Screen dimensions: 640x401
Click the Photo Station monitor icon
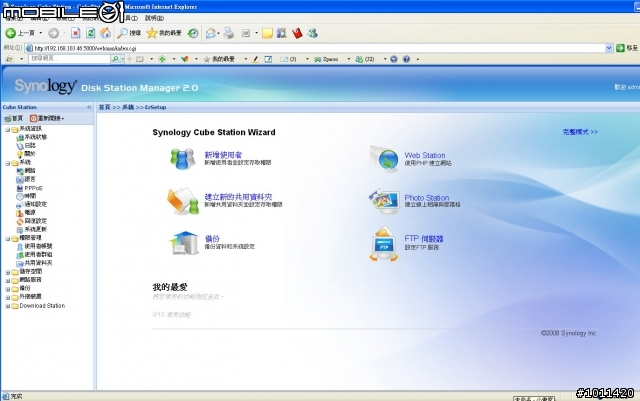384,201
